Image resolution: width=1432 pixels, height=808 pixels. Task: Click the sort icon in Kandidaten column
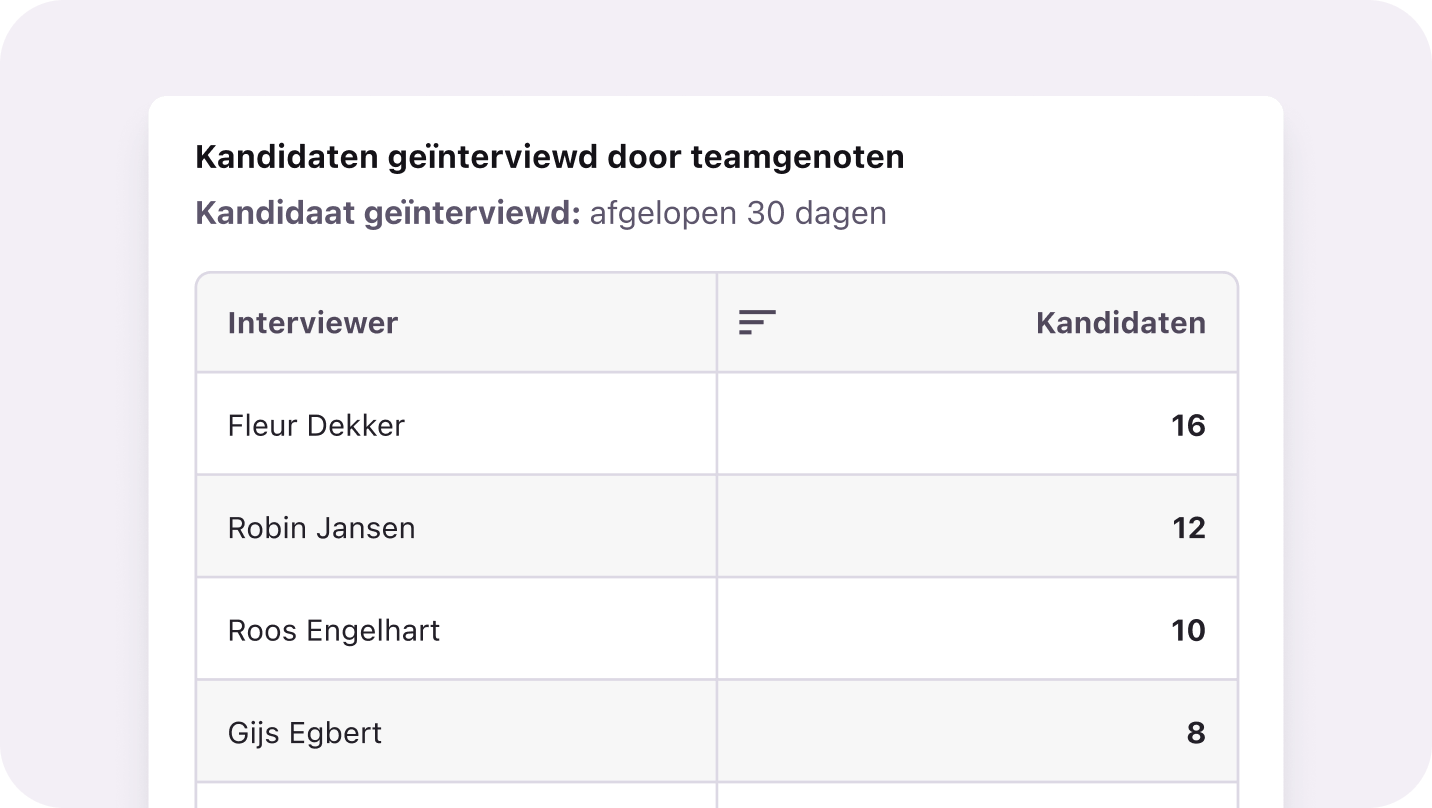(757, 322)
